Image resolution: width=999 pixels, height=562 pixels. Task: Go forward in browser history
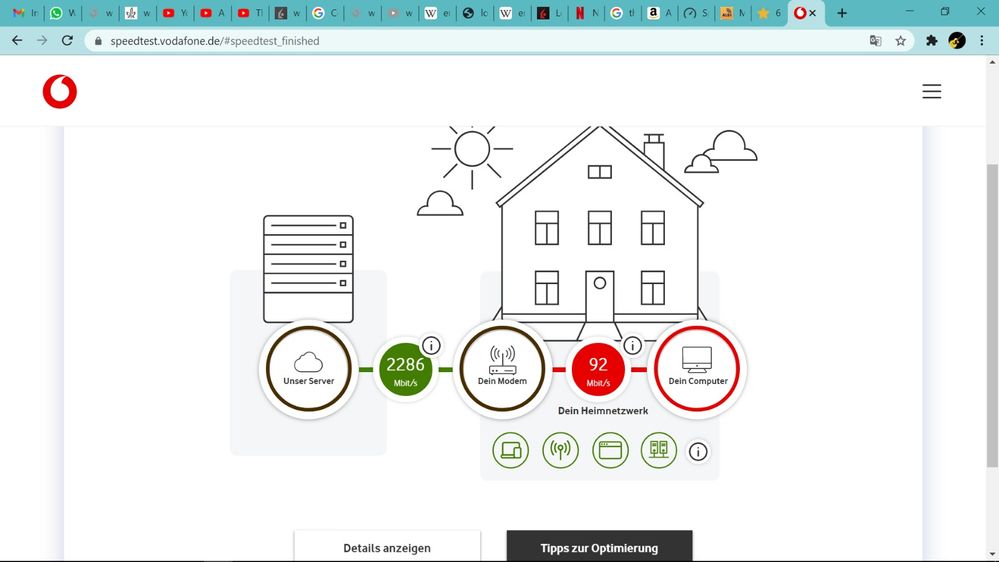[42, 41]
